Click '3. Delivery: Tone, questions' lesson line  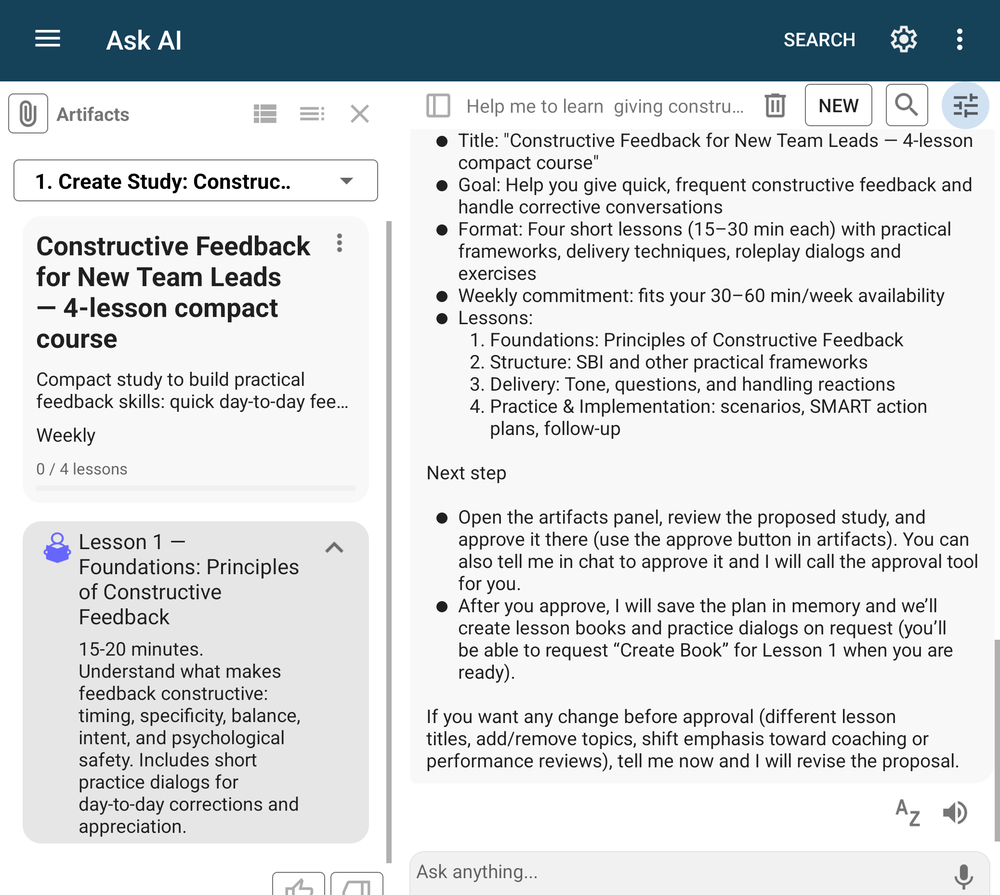(682, 384)
